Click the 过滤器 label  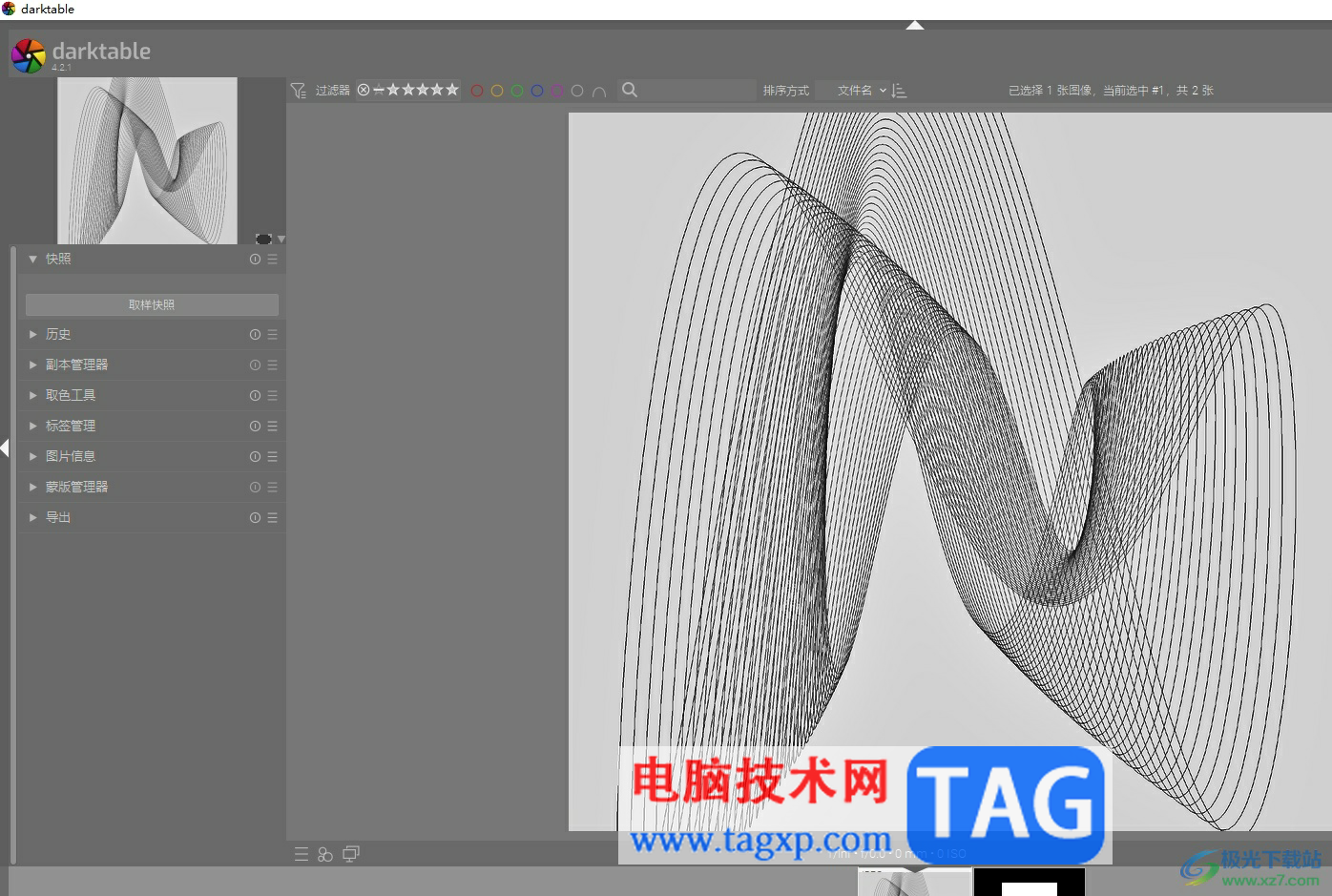click(333, 91)
